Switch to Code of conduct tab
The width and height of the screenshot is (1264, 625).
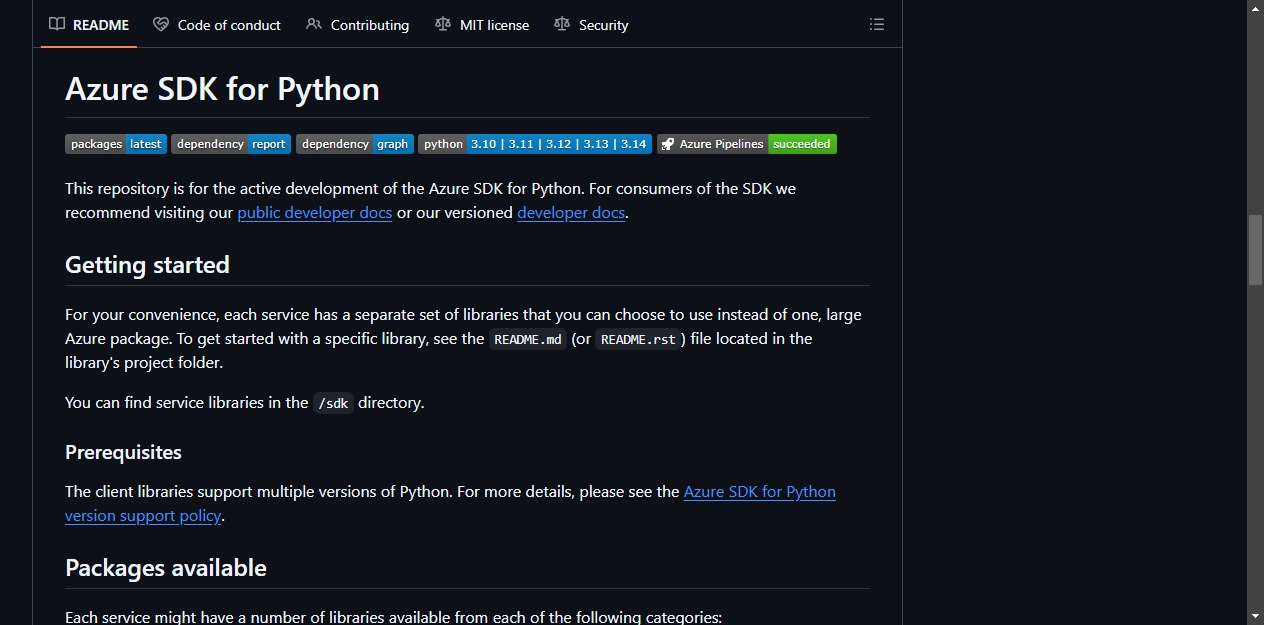pos(217,25)
